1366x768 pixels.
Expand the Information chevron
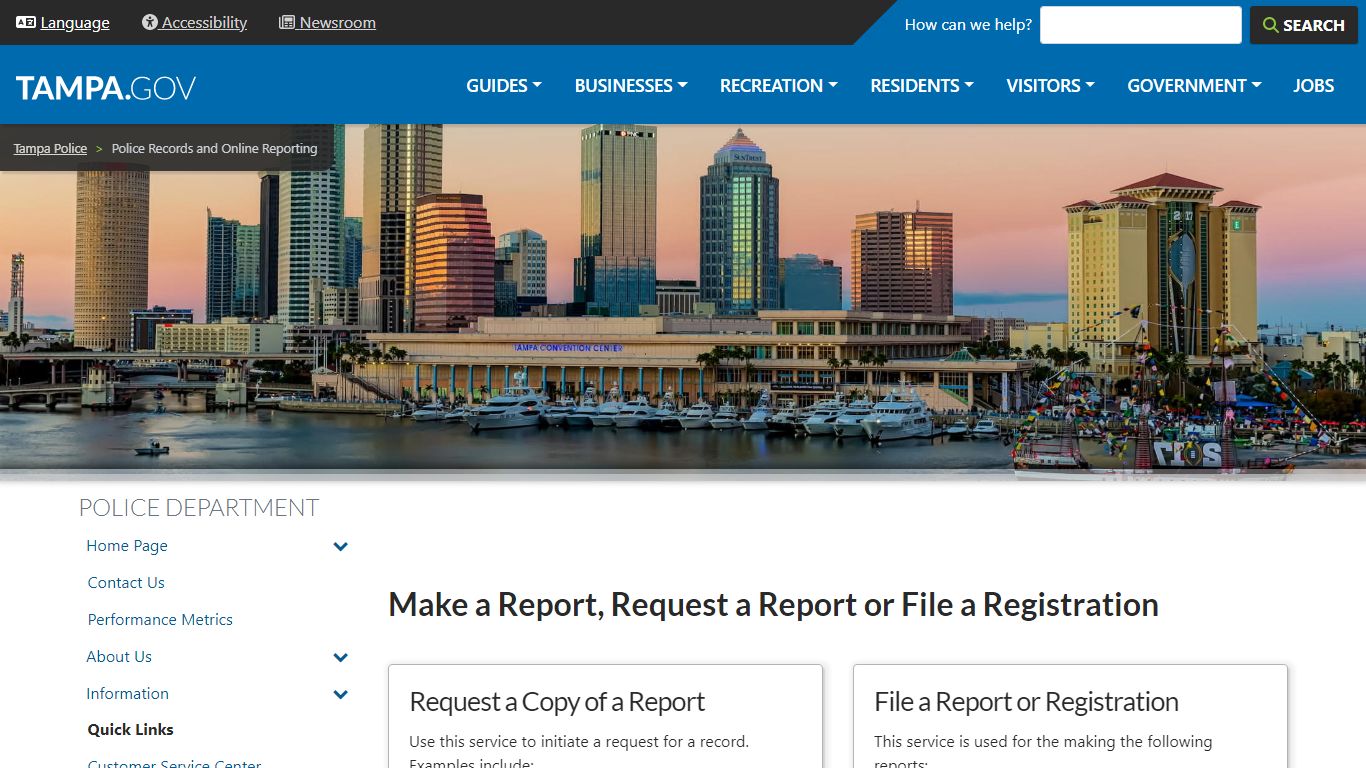tap(341, 695)
